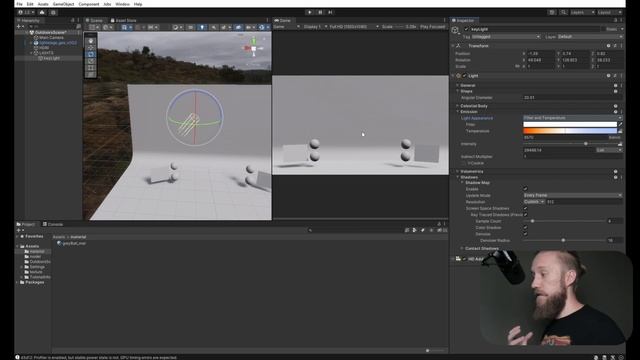Open the File menu
Screen dimensions: 640x360
coord(19,4)
